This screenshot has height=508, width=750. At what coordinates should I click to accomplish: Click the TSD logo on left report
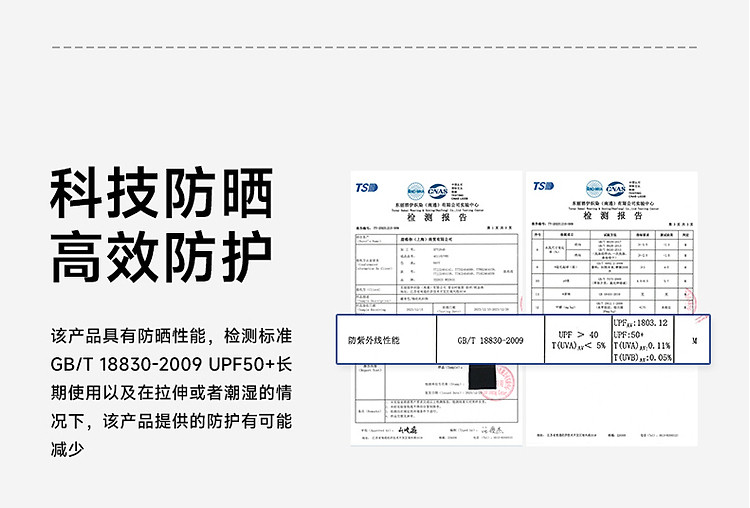click(x=366, y=186)
